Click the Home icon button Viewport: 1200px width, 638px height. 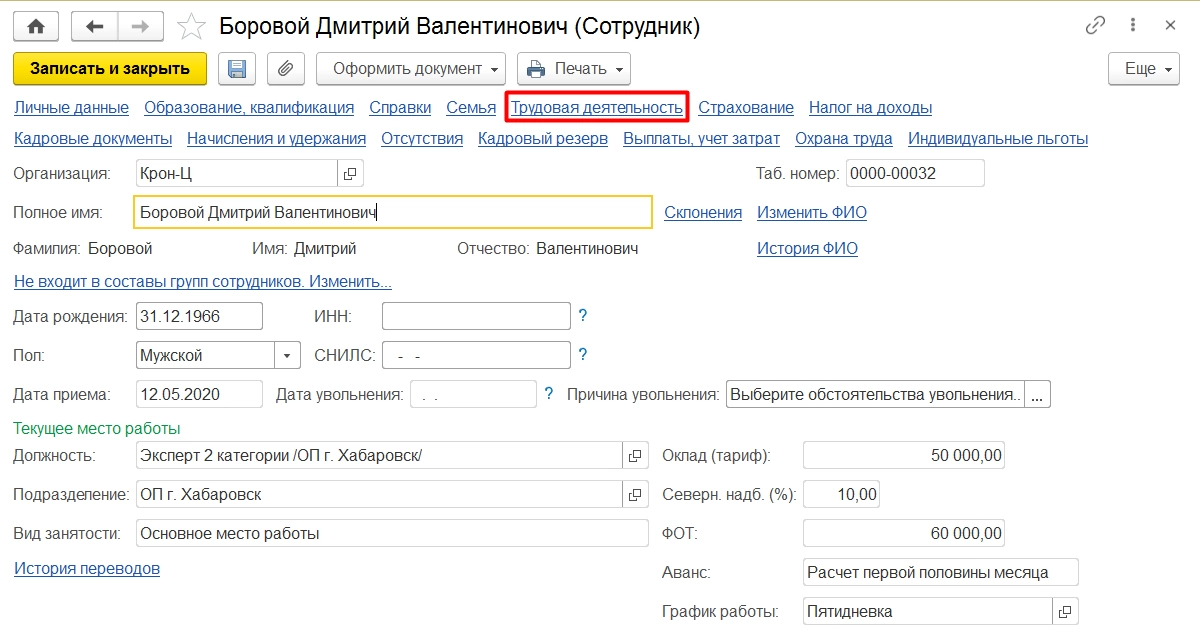(36, 26)
